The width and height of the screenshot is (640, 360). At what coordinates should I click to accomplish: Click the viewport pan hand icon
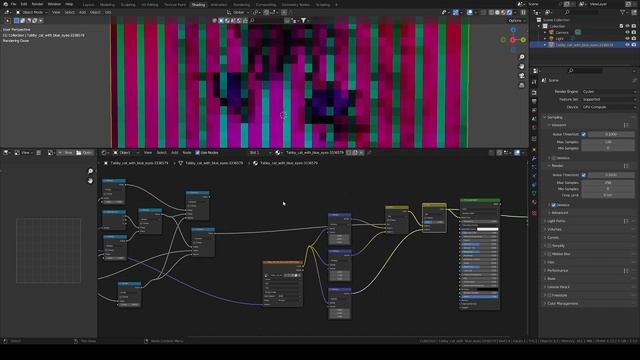coord(522,66)
